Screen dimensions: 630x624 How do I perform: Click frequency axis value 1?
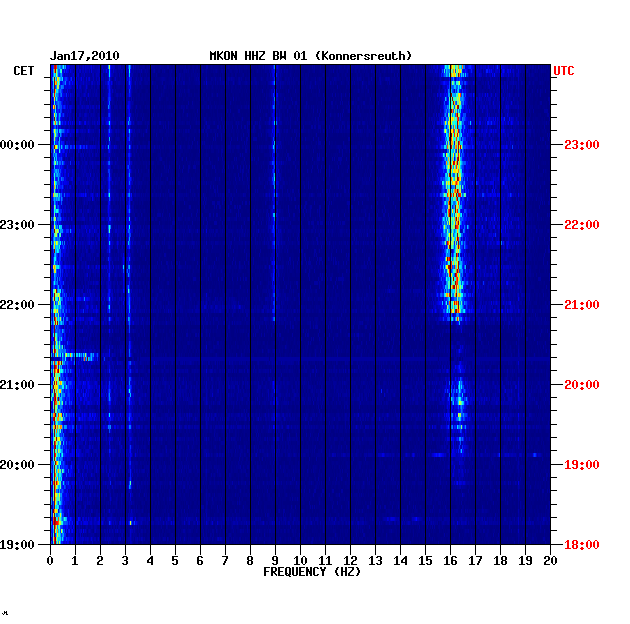pos(75,561)
